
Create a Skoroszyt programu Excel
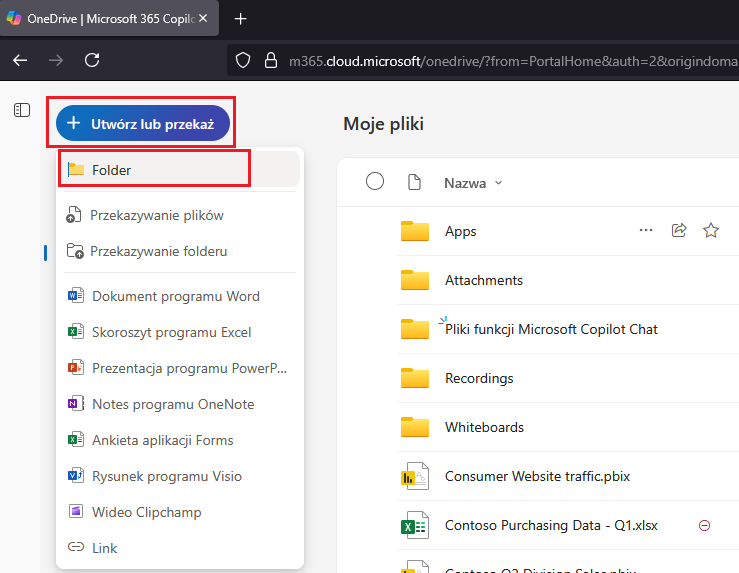pyautogui.click(x=180, y=332)
